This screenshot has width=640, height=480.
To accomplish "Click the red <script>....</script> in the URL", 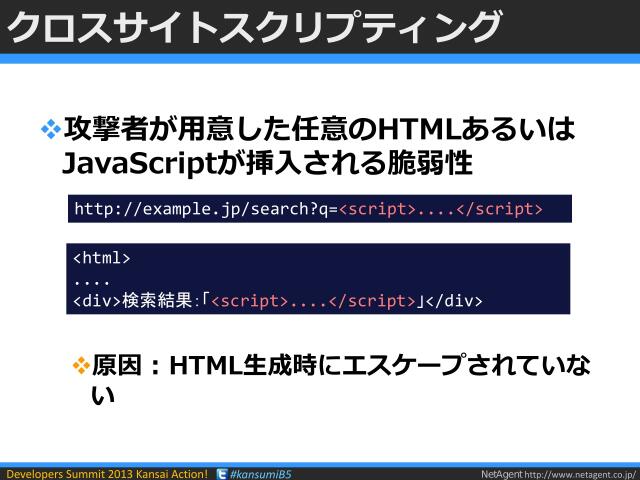I will click(x=441, y=209).
